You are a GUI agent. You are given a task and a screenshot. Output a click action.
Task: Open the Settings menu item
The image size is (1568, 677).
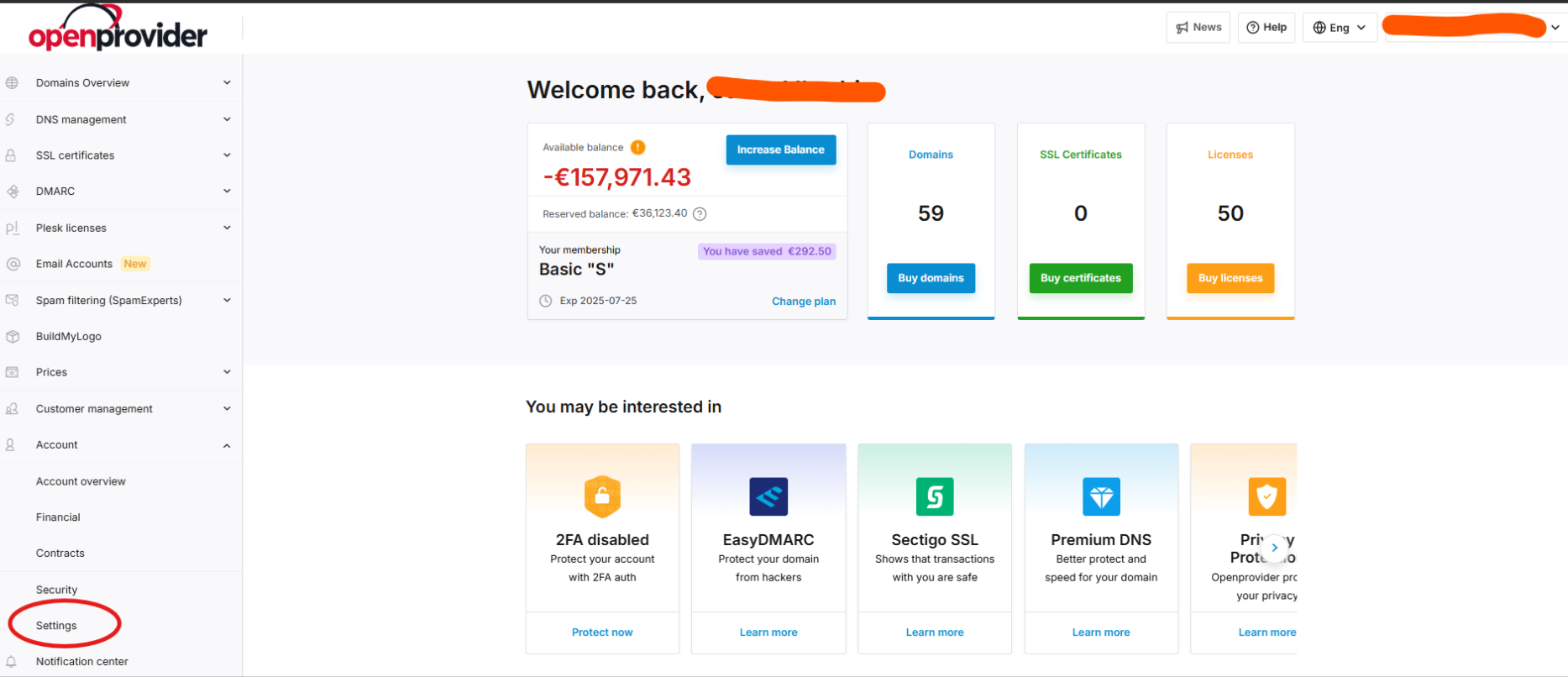pos(56,626)
